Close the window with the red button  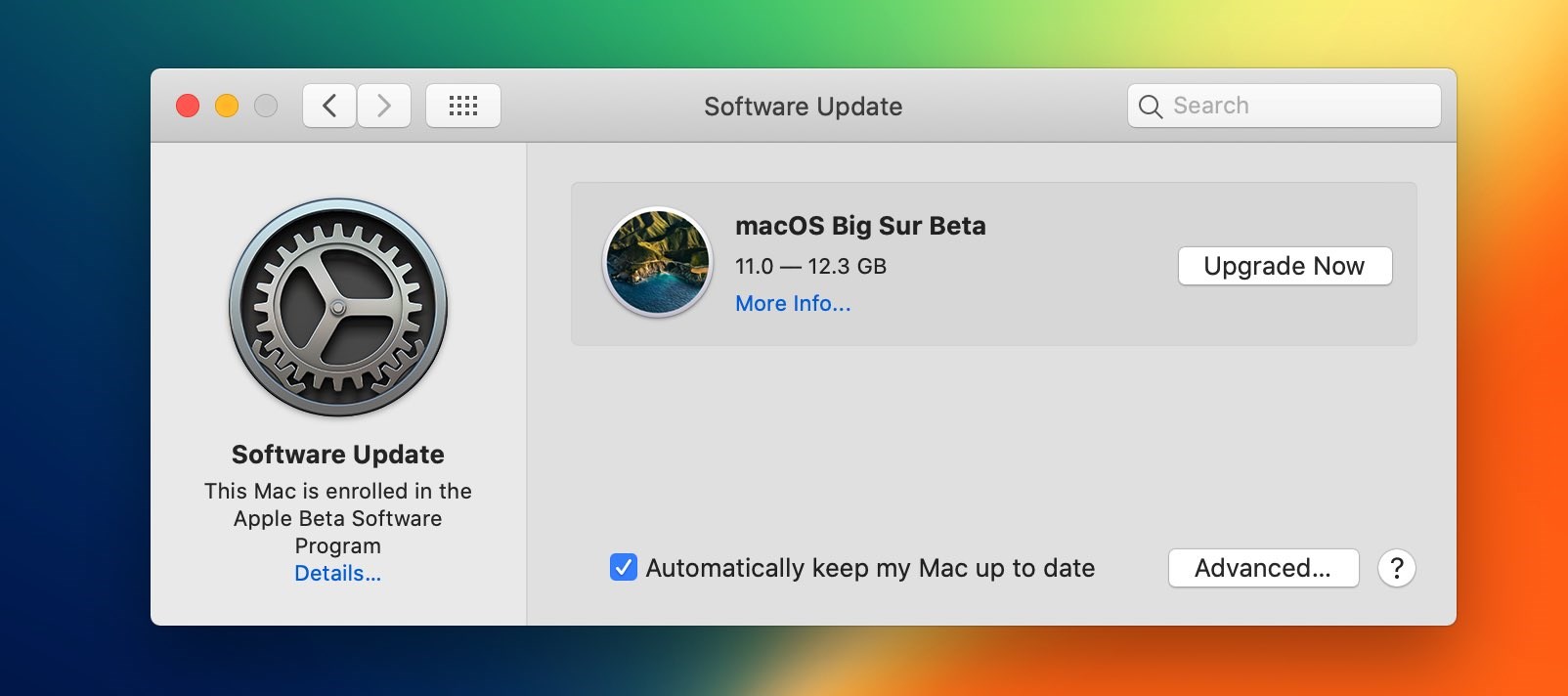[x=188, y=106]
